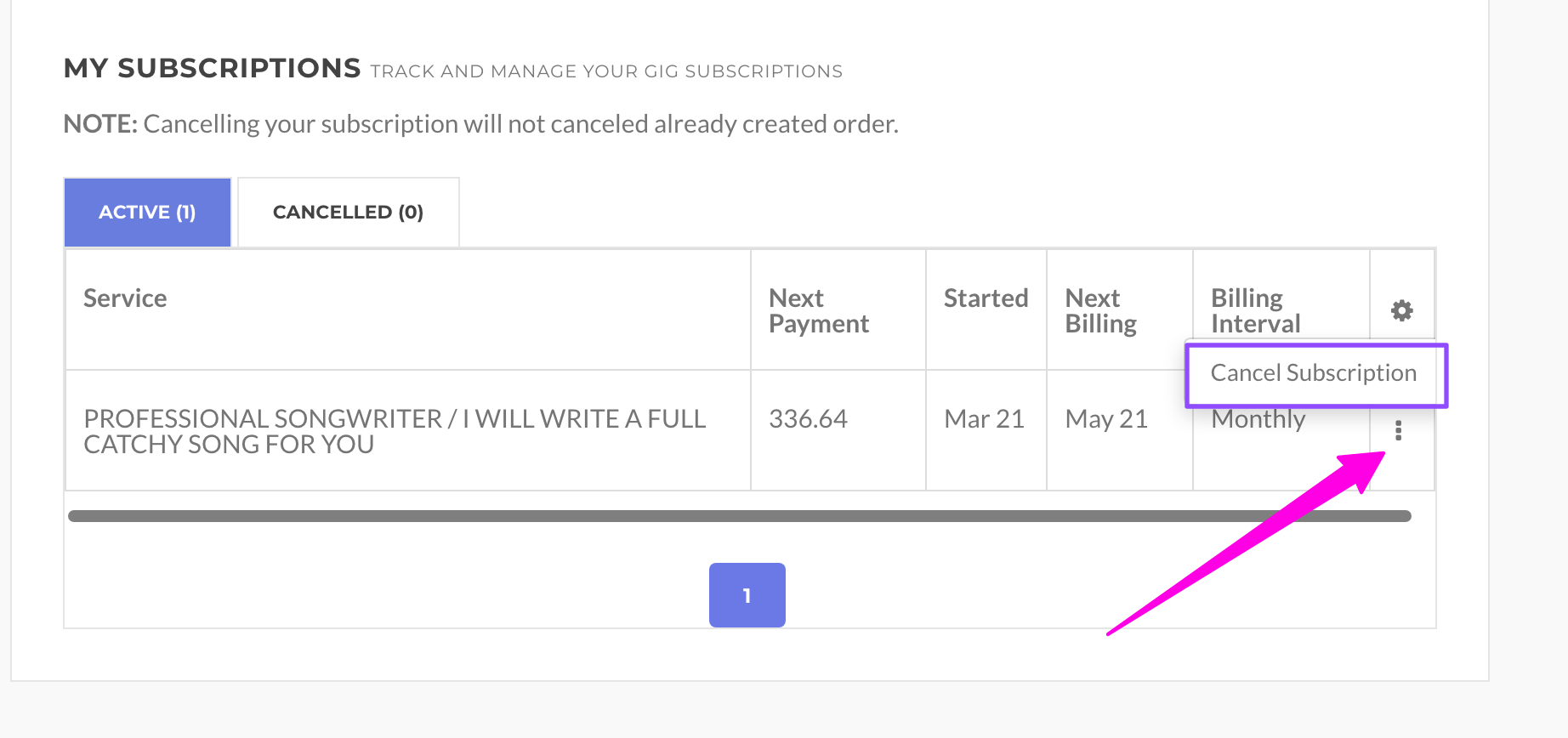Open the Cancelled (0) tab
Screen dimensions: 1568x738
[x=348, y=213]
